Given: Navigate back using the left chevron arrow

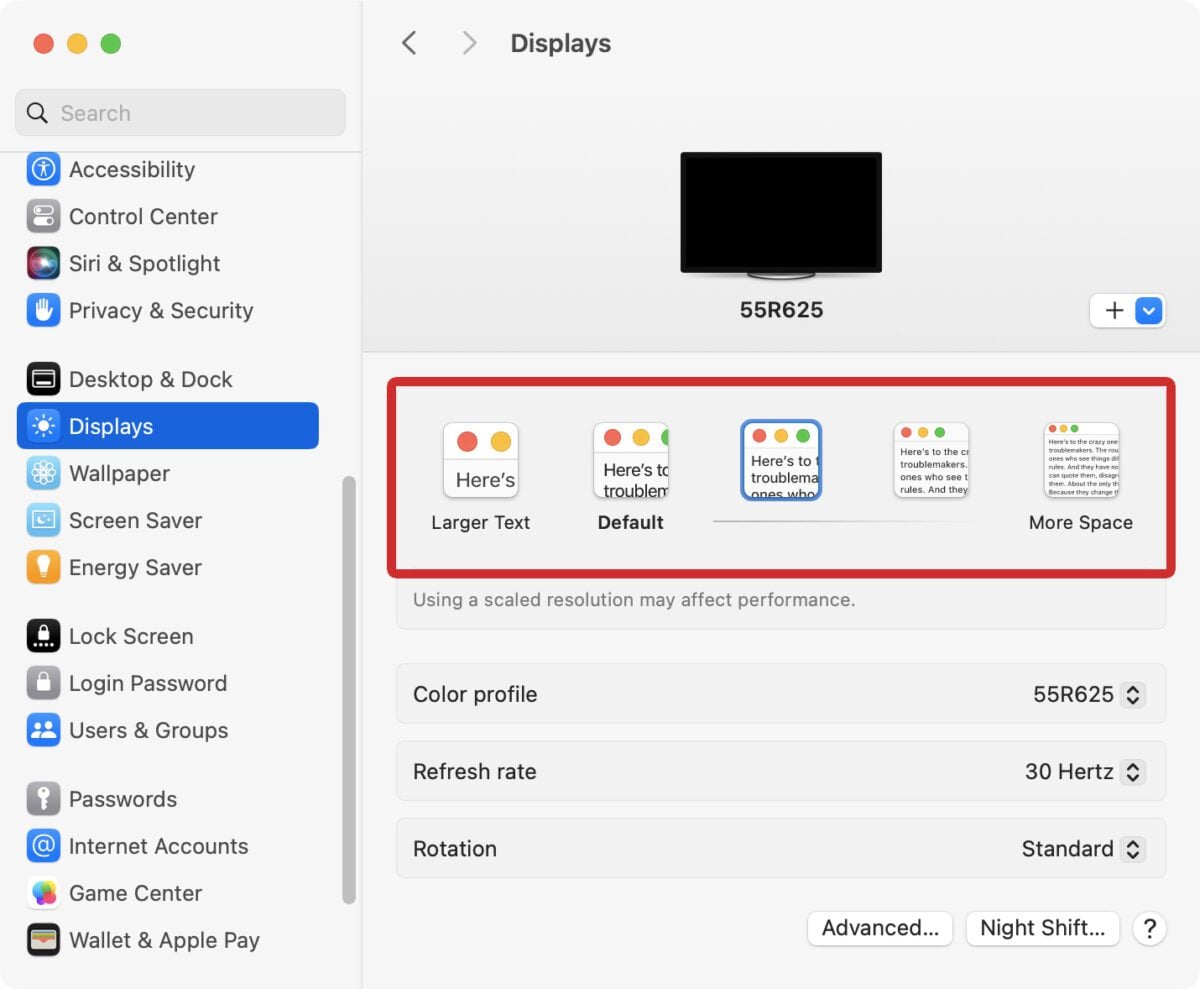Looking at the screenshot, I should pyautogui.click(x=409, y=43).
